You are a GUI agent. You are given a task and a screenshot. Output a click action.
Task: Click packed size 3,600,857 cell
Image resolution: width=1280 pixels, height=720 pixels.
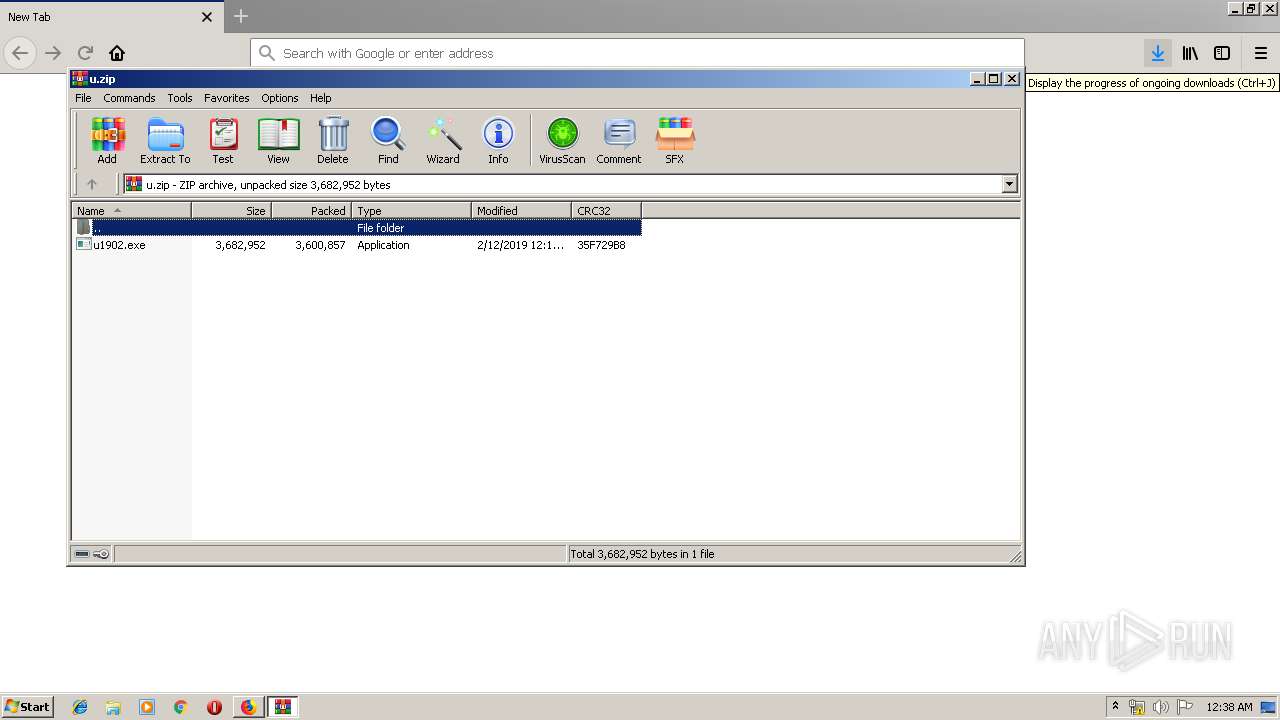click(320, 245)
